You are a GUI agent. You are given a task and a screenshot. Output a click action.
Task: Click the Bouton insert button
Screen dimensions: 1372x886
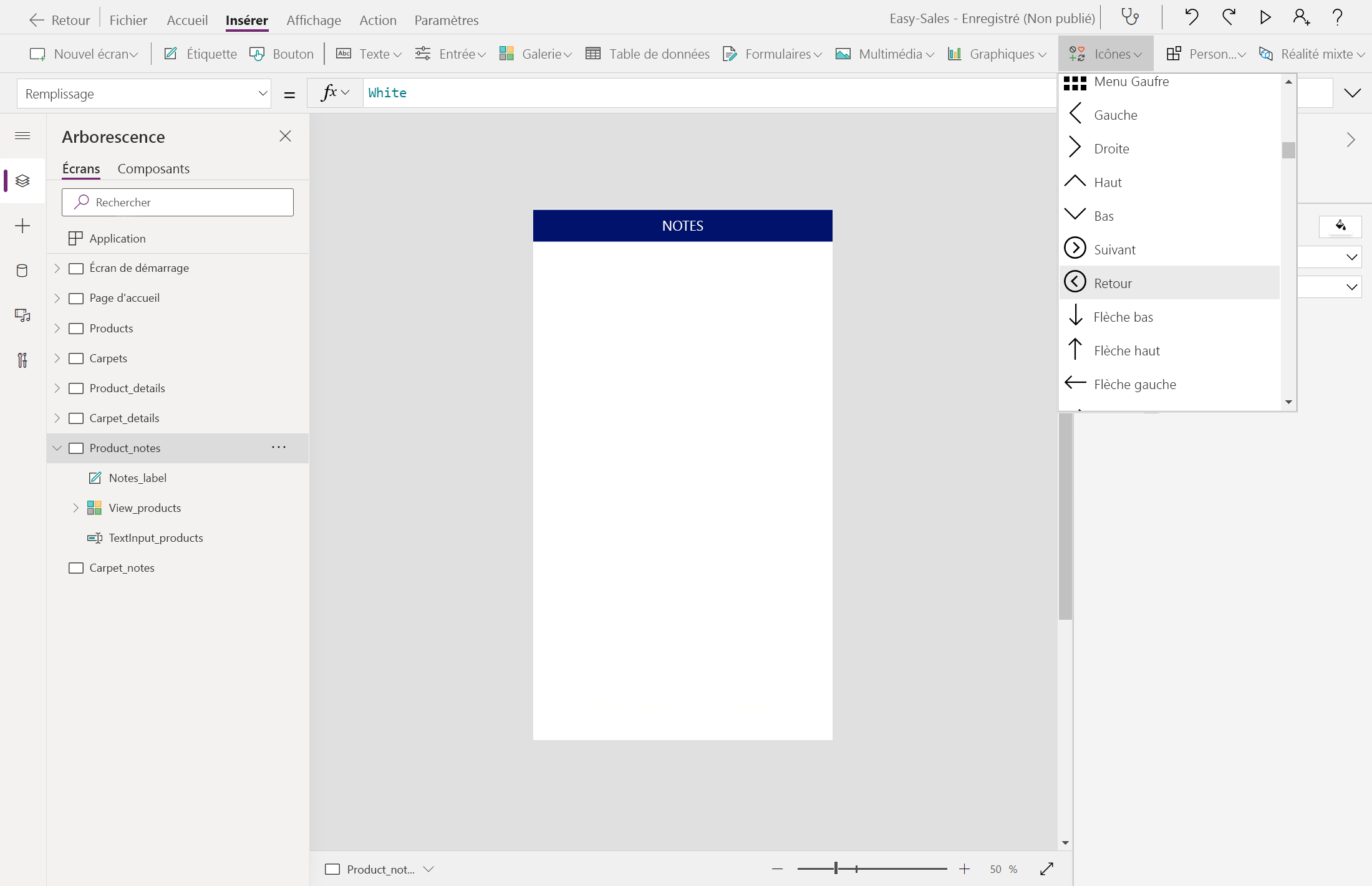click(x=281, y=54)
